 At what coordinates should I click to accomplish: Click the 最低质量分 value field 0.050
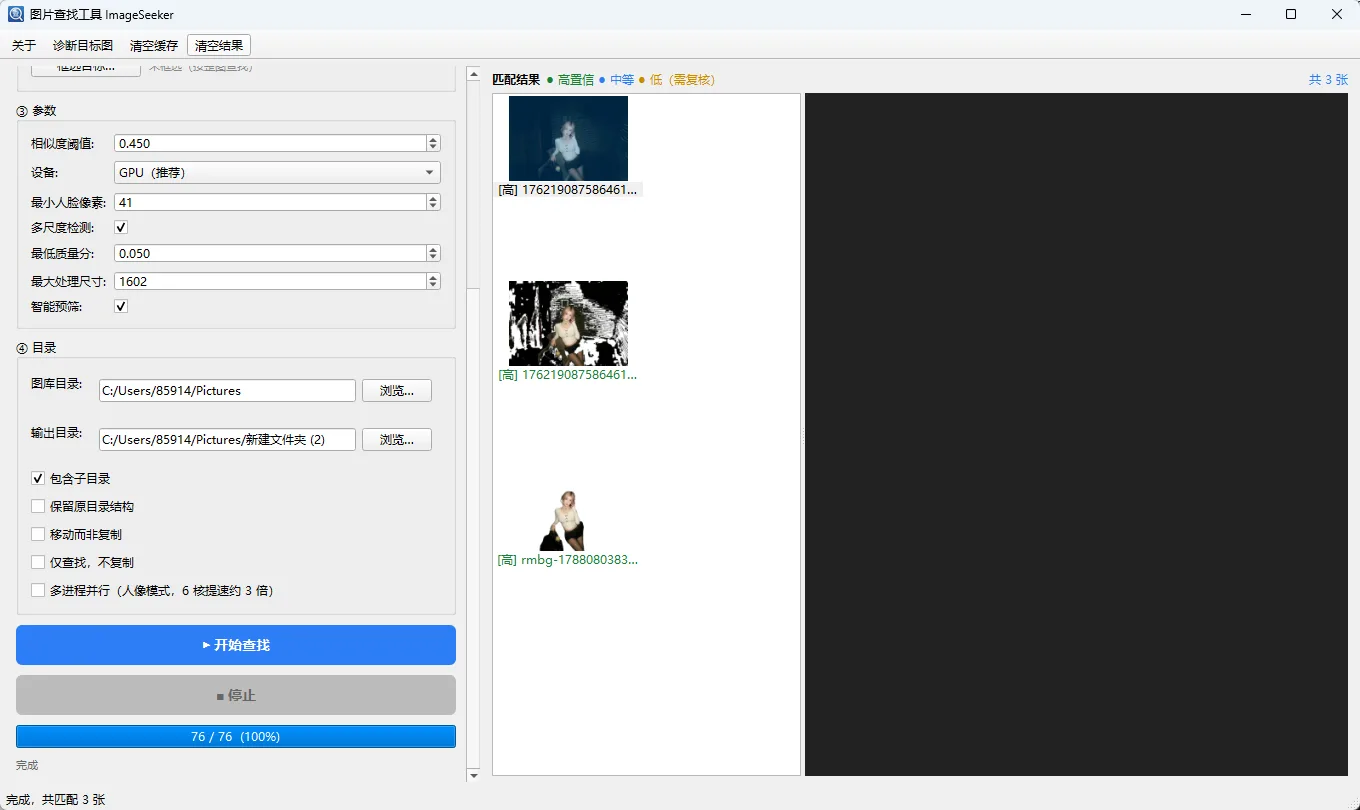pos(270,253)
